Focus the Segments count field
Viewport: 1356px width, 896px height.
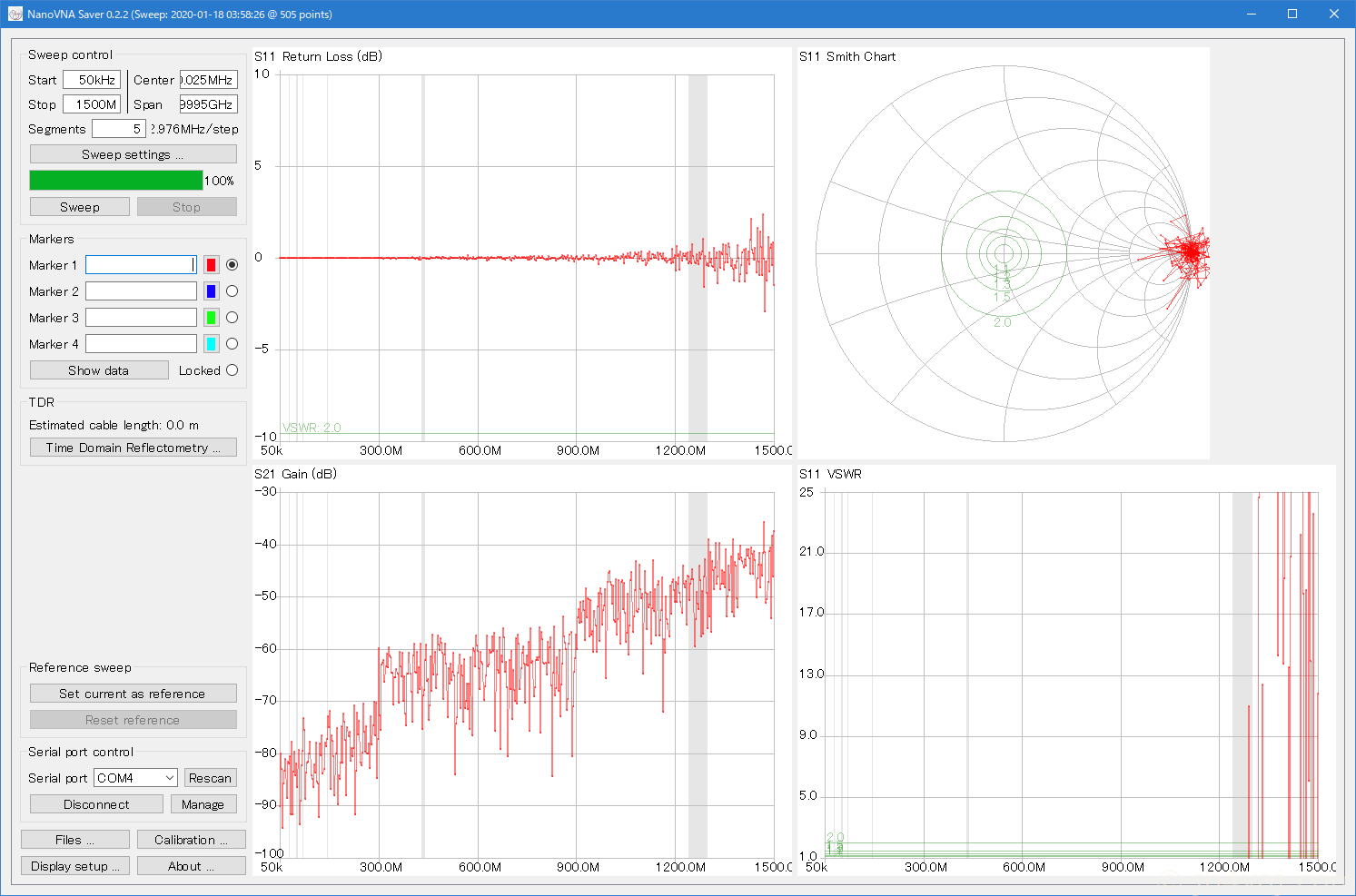pos(119,129)
